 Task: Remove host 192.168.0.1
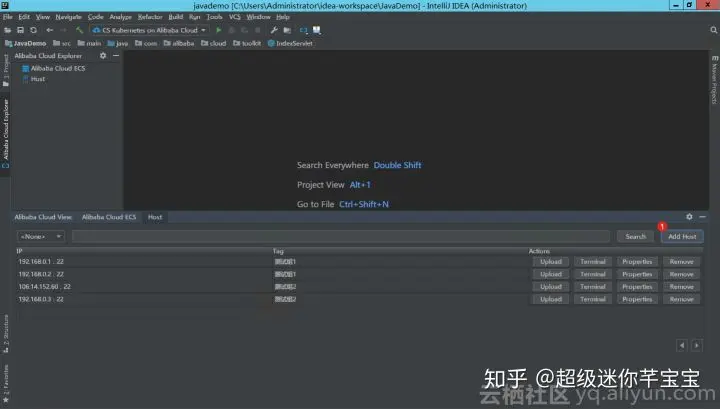pyautogui.click(x=681, y=262)
